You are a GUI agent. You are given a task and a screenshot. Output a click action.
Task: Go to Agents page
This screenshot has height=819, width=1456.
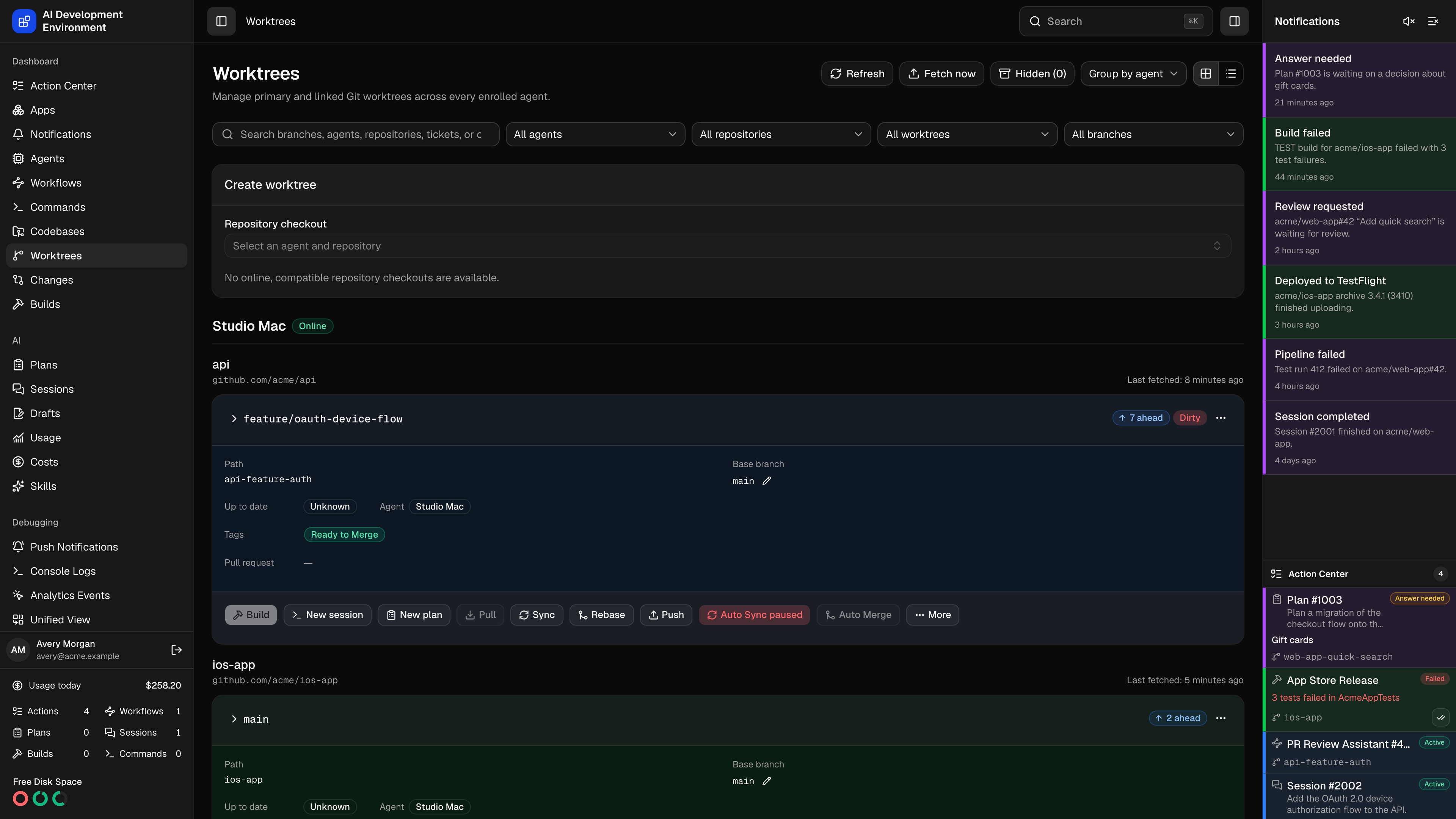click(x=97, y=159)
